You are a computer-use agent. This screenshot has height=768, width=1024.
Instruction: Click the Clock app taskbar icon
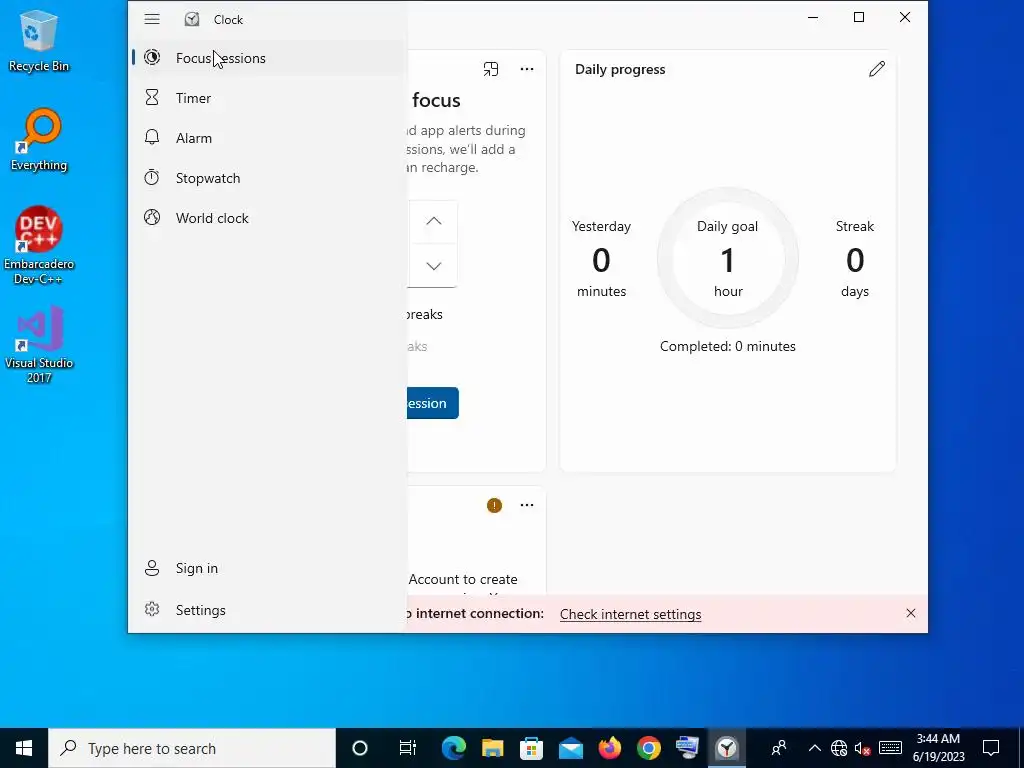pos(727,748)
